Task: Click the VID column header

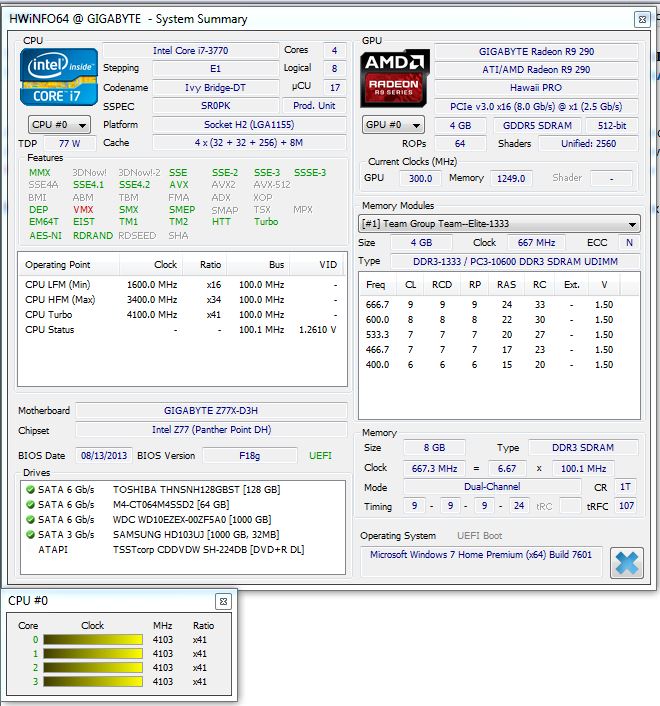Action: click(317, 265)
